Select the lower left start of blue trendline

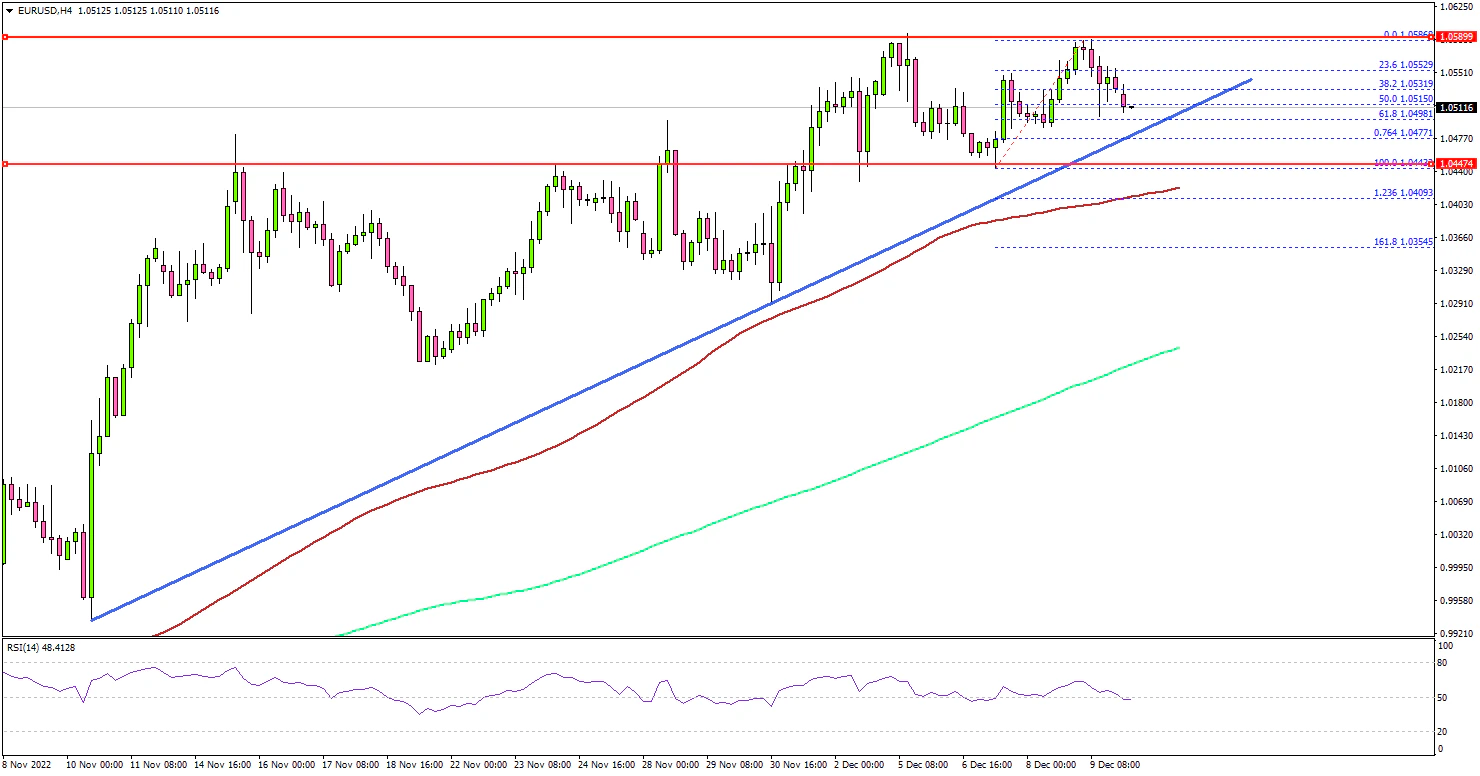point(92,620)
